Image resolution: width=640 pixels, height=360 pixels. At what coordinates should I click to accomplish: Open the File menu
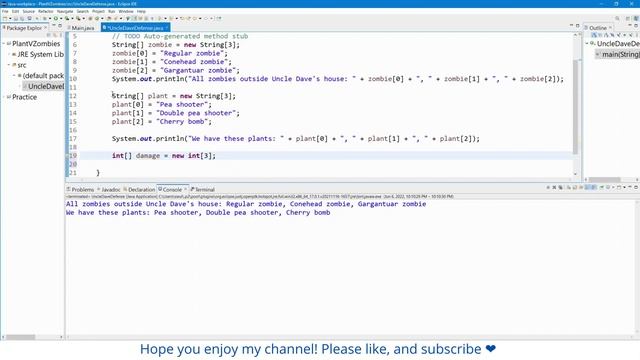5,11
